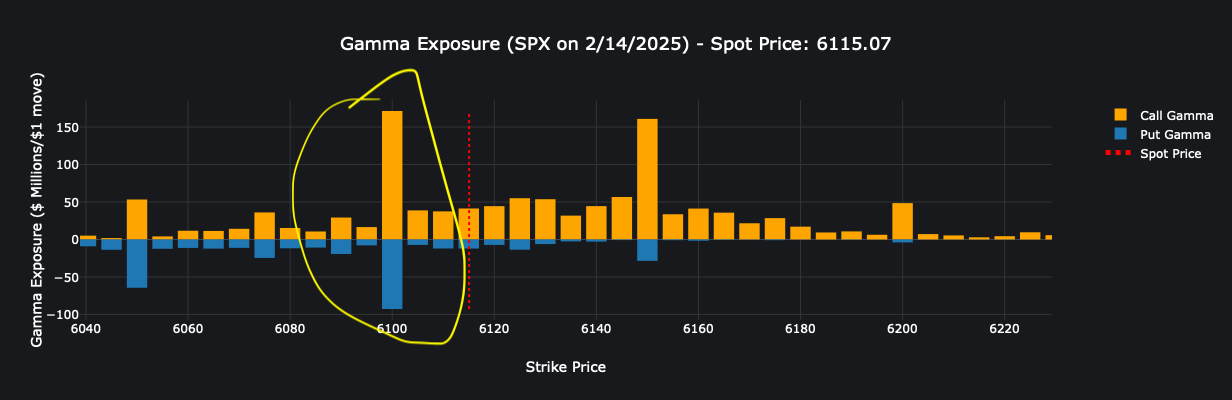This screenshot has width=1232, height=400.
Task: Click the call gamma bar at strike 6050
Action: [137, 219]
